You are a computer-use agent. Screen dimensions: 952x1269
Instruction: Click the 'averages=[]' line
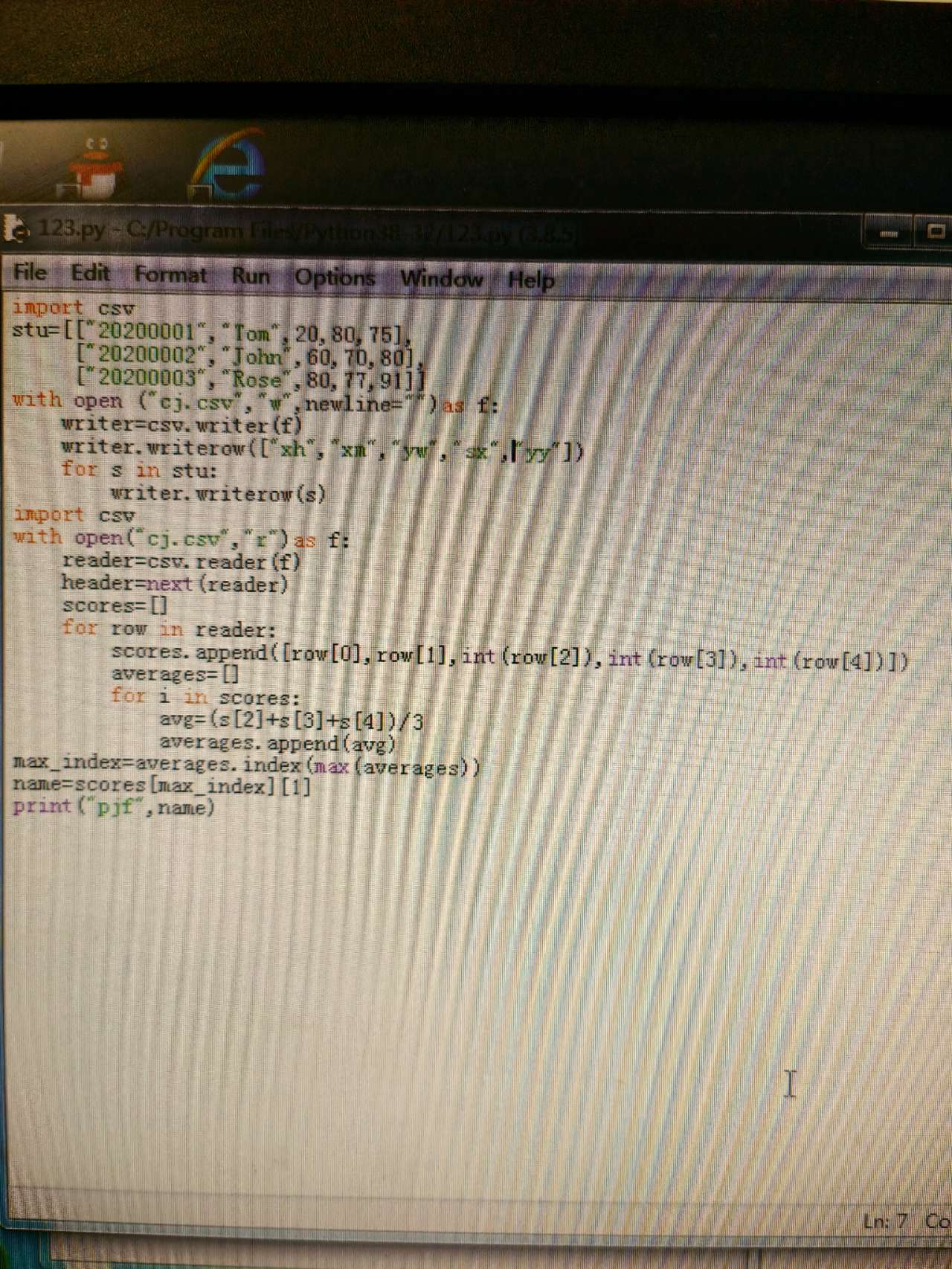[175, 675]
